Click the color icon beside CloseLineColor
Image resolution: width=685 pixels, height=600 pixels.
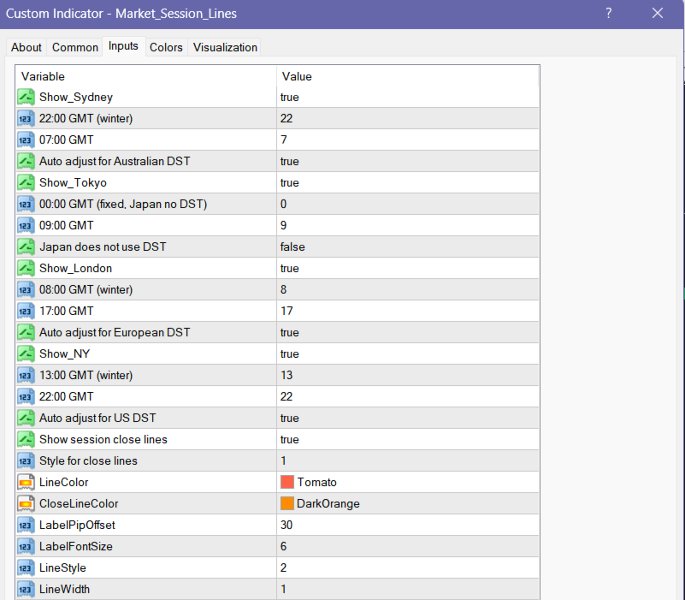click(26, 504)
